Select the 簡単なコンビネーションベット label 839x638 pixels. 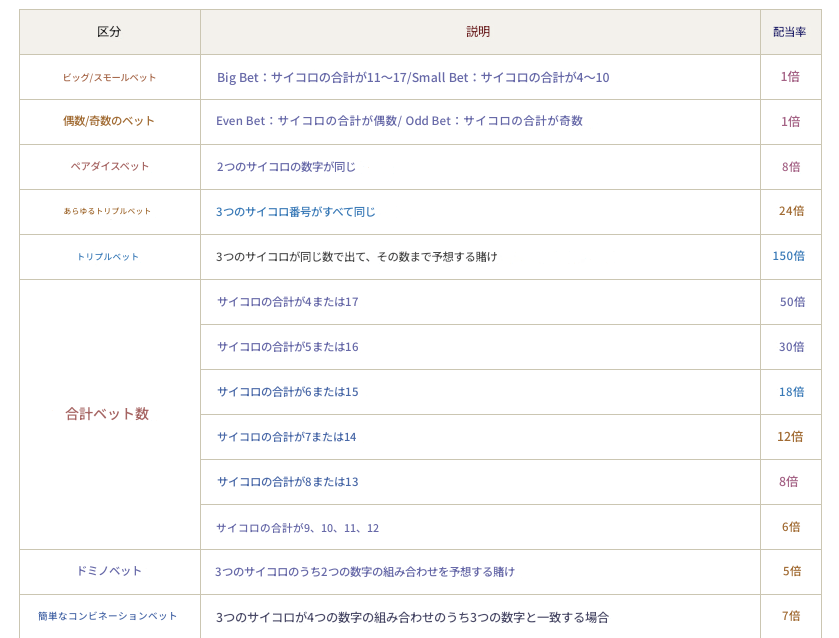point(108,616)
